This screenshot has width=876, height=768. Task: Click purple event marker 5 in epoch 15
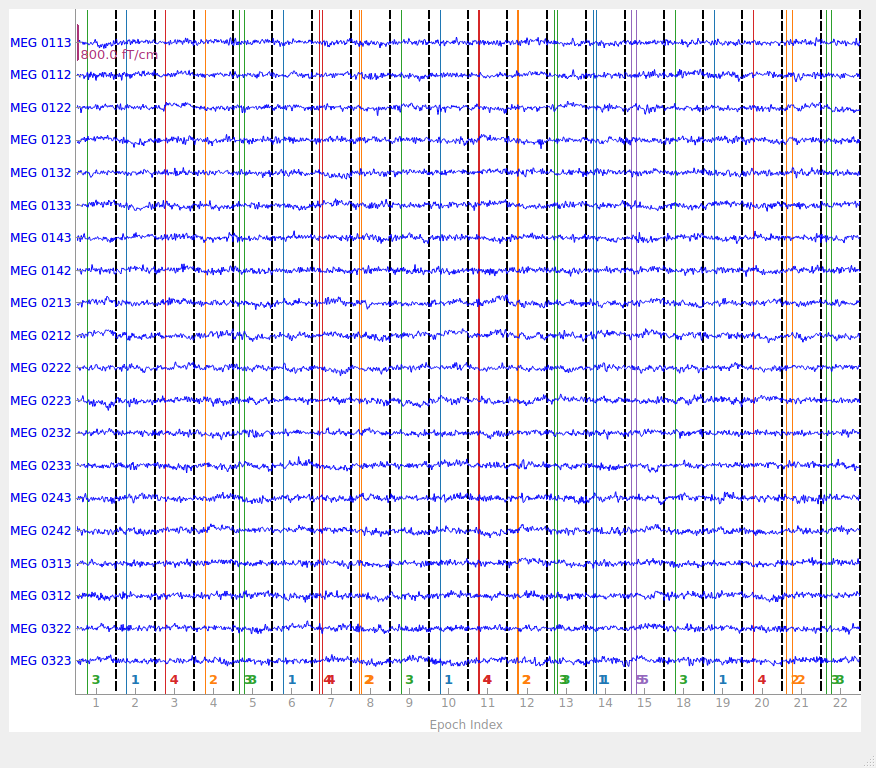tap(642, 680)
